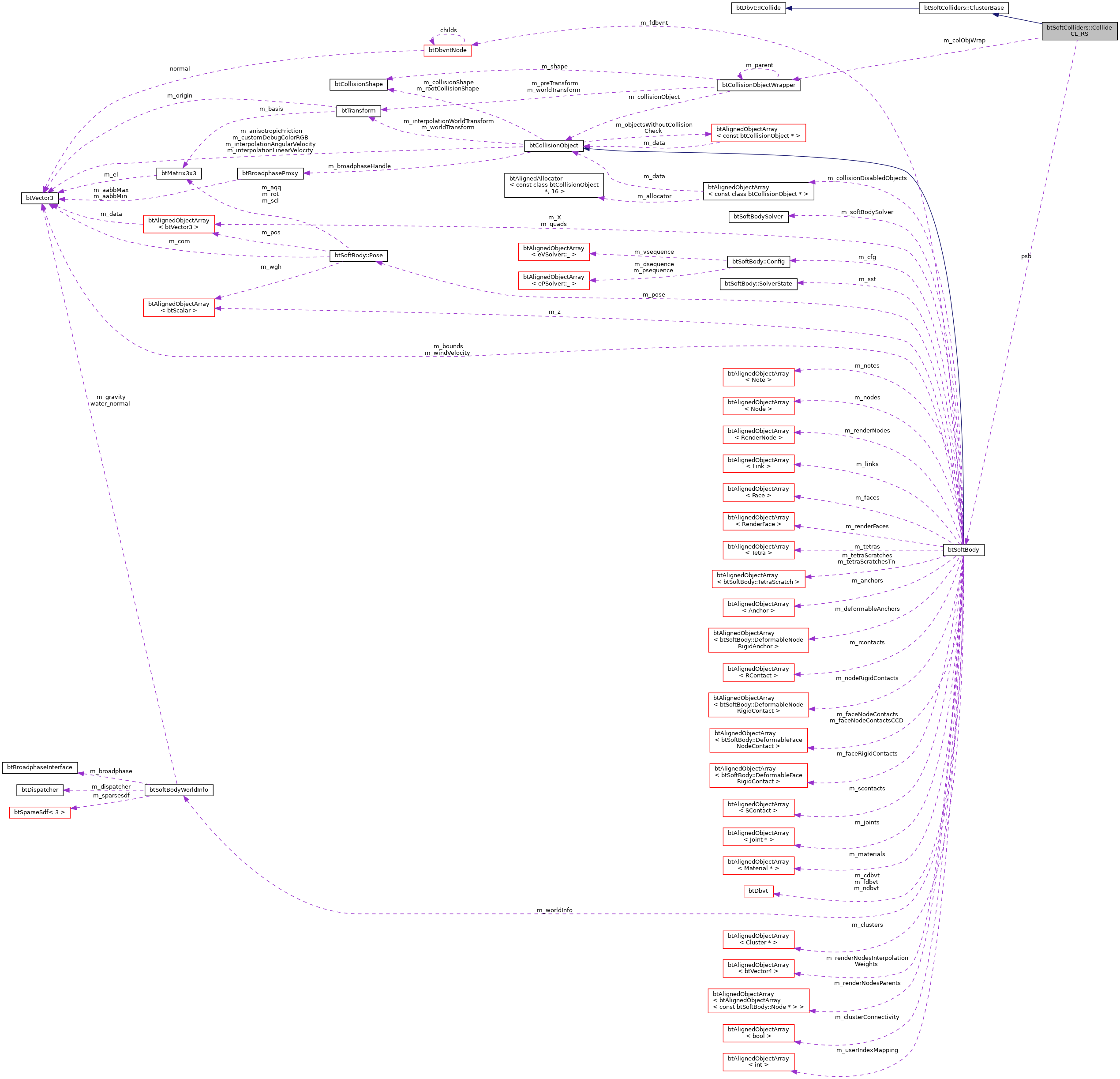Open the btMatrix3x3 class node
The width and height of the screenshot is (1120, 1079).
point(179,173)
